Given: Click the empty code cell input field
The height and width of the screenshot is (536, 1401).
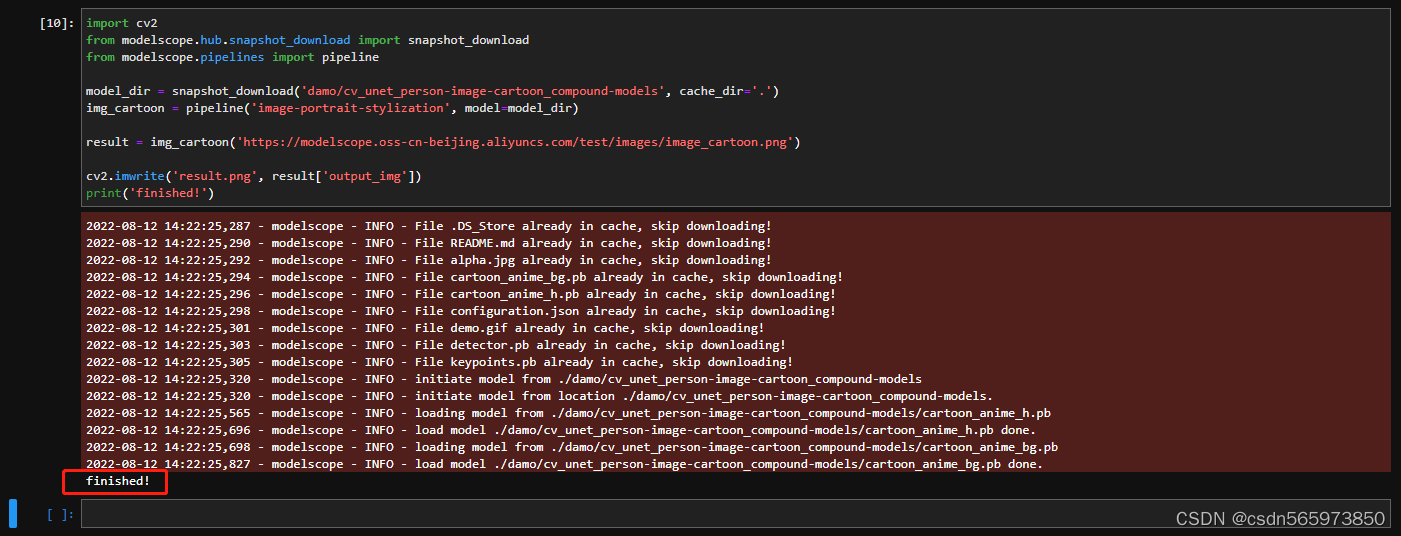Looking at the screenshot, I should click(x=735, y=513).
